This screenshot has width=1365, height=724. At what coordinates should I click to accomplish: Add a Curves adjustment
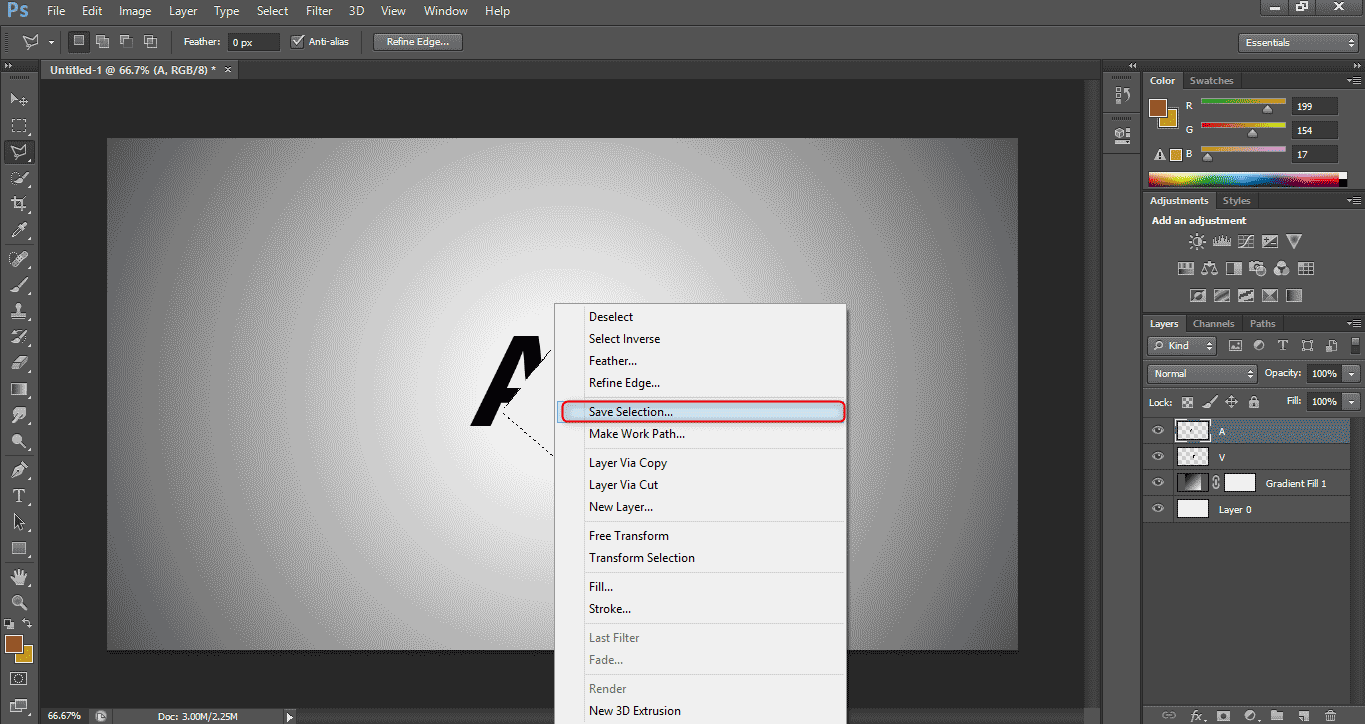click(x=1246, y=242)
